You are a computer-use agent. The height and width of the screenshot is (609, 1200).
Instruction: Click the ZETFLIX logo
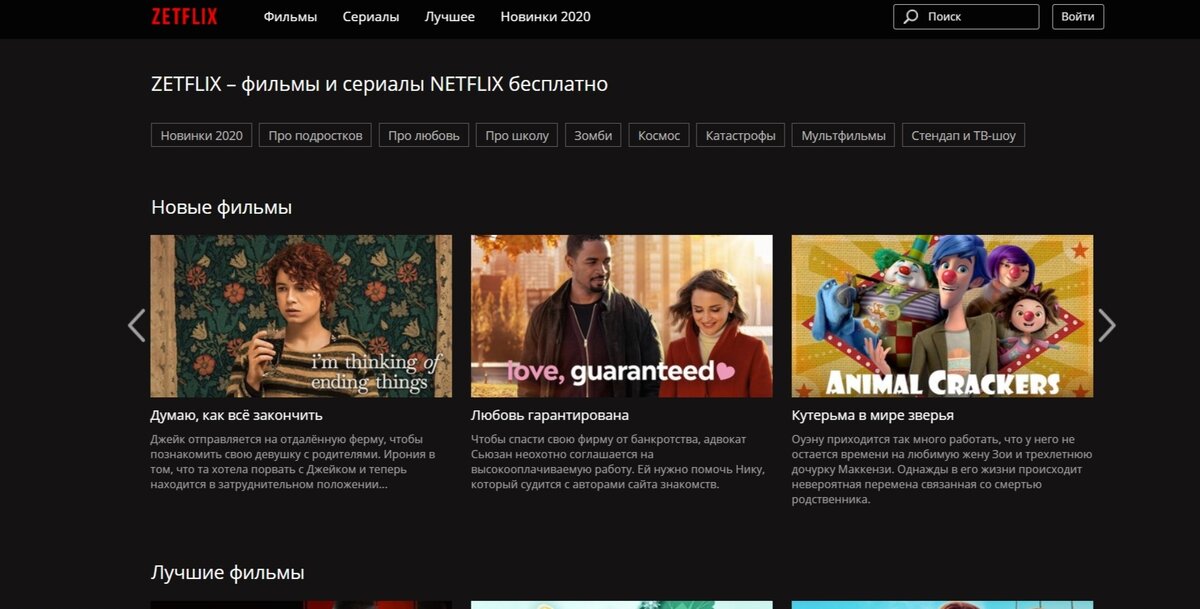click(x=184, y=16)
